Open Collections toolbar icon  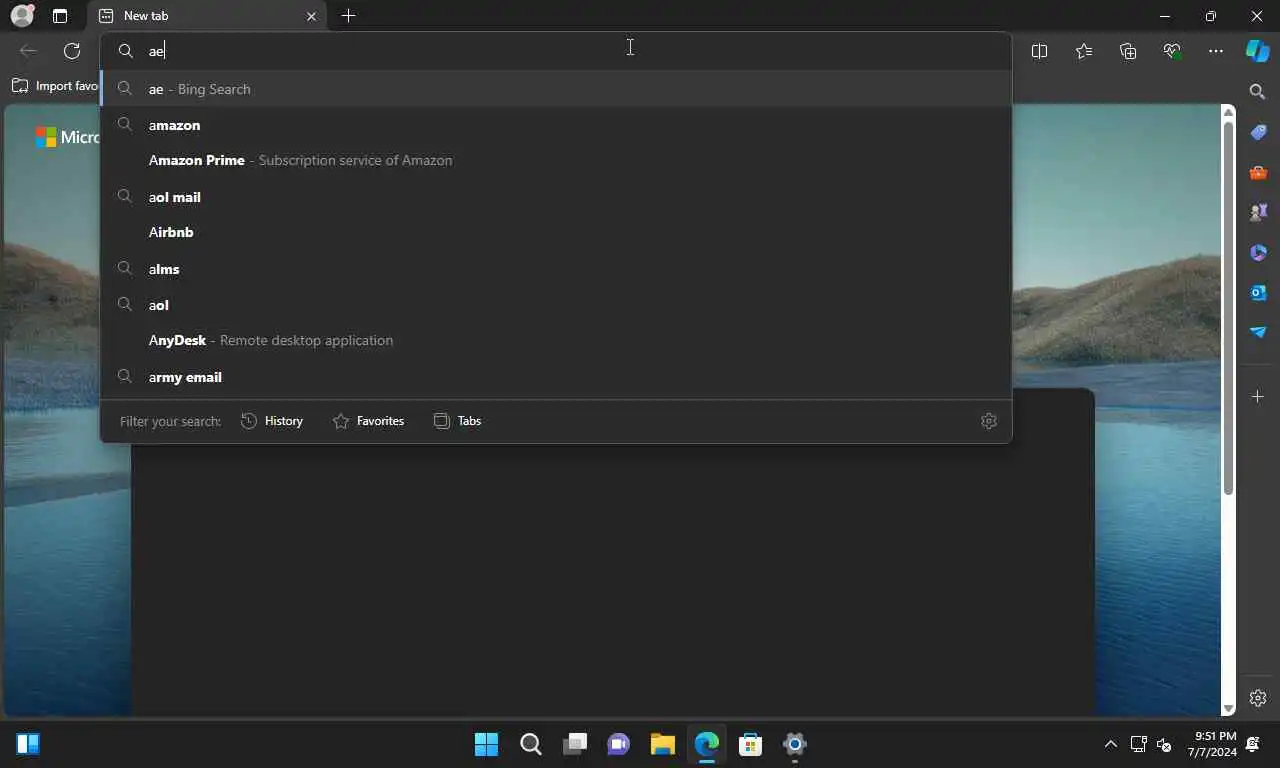click(x=1128, y=51)
